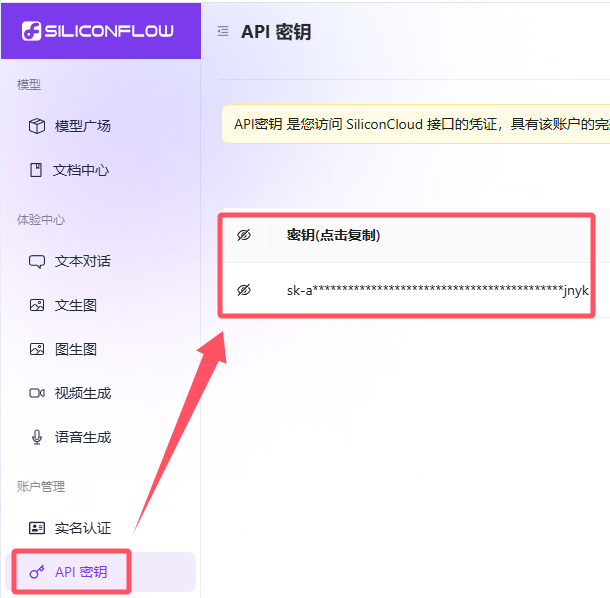Click the 语音生成 microphone icon
The image size is (610, 598).
point(37,437)
